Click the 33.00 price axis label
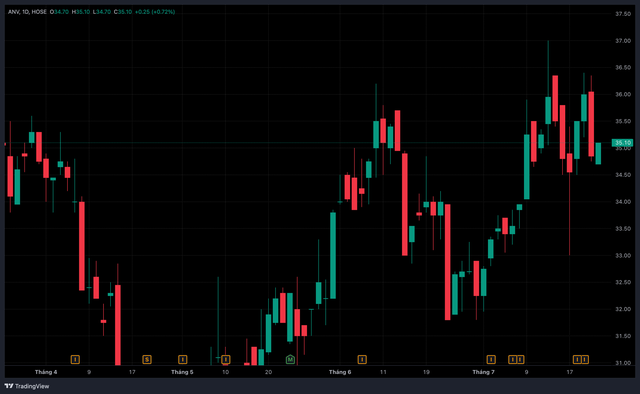640x394 pixels. pyautogui.click(x=623, y=256)
